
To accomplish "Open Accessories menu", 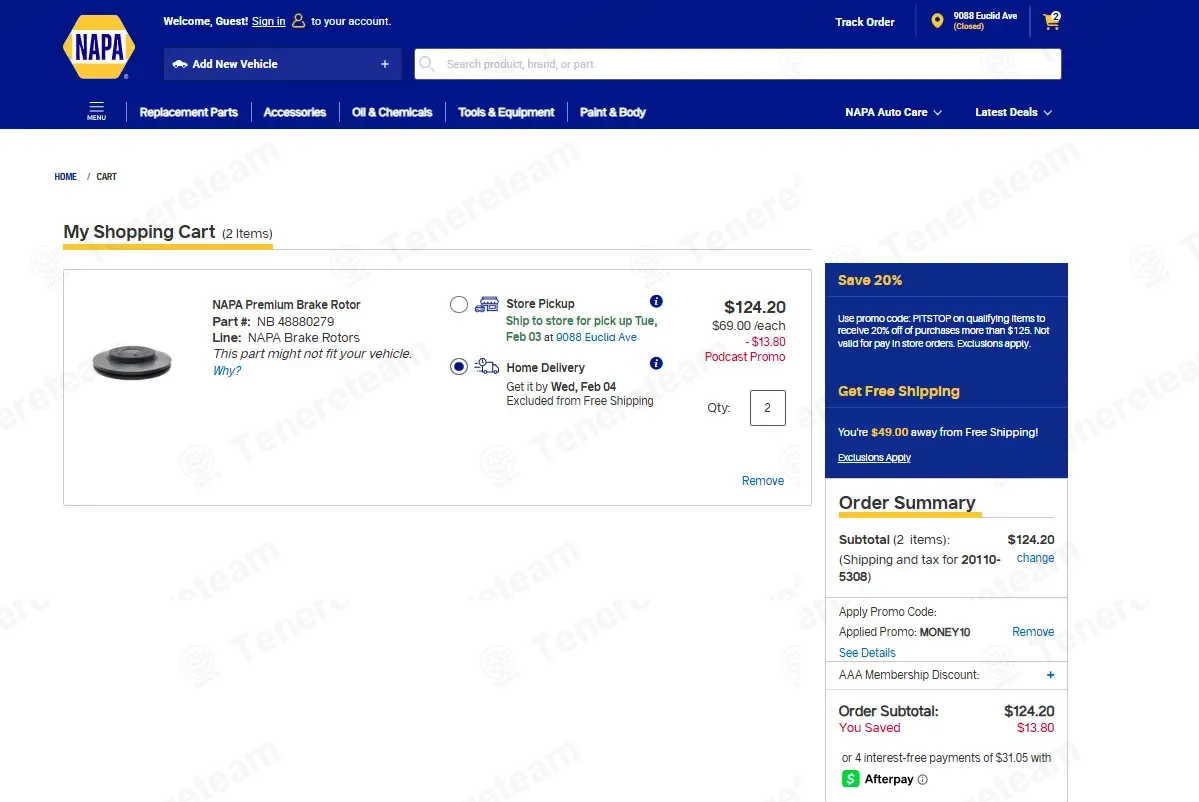I will [x=294, y=112].
